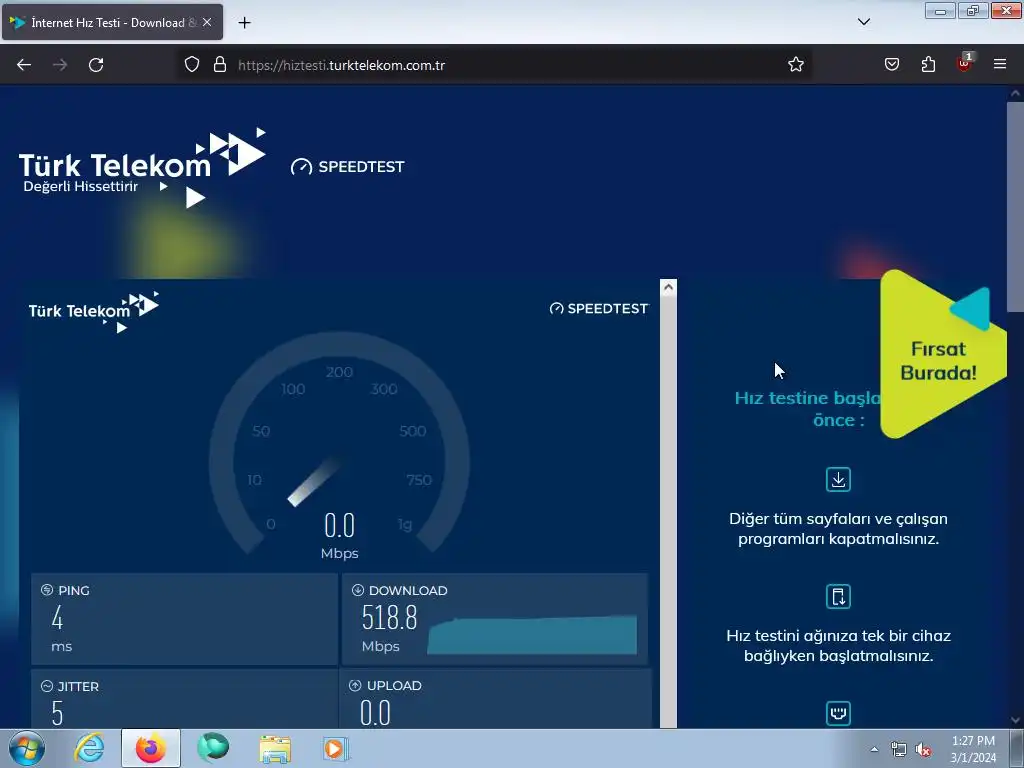Open Windows Media Player from taskbar
This screenshot has height=768, width=1024.
click(x=336, y=748)
